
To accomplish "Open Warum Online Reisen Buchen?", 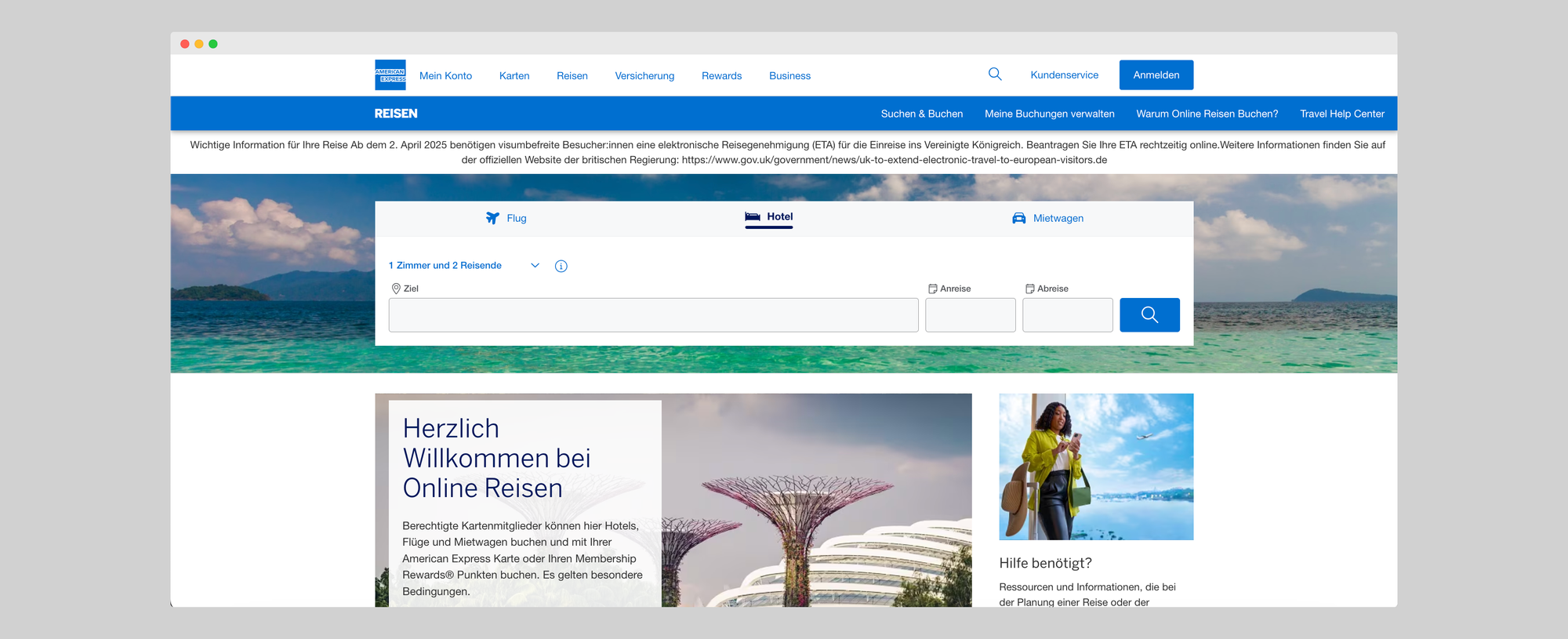I will tap(1207, 114).
